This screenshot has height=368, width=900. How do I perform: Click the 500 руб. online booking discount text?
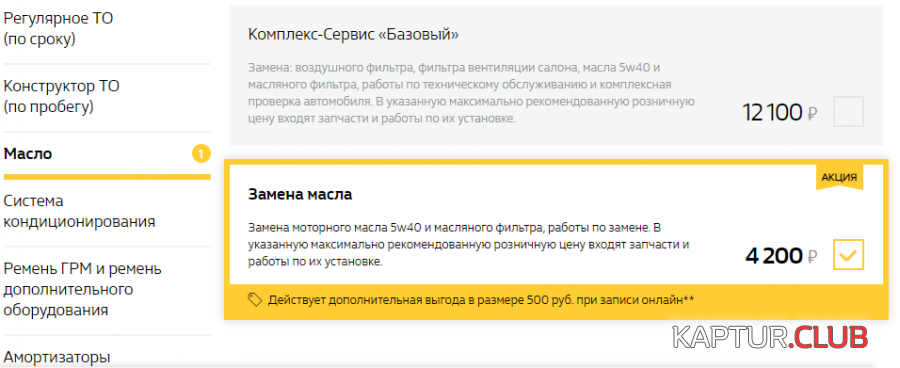(481, 300)
